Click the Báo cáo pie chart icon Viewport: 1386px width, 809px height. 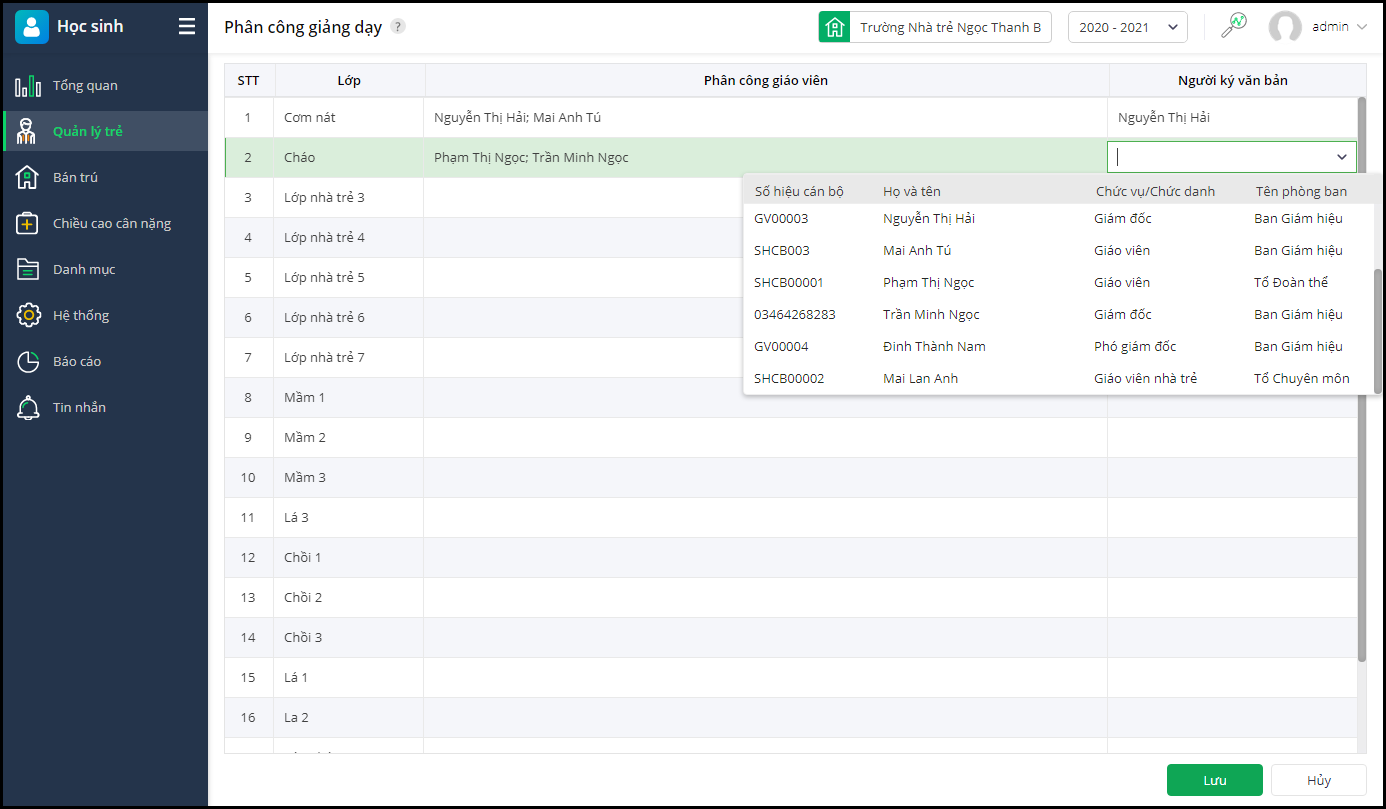(28, 362)
